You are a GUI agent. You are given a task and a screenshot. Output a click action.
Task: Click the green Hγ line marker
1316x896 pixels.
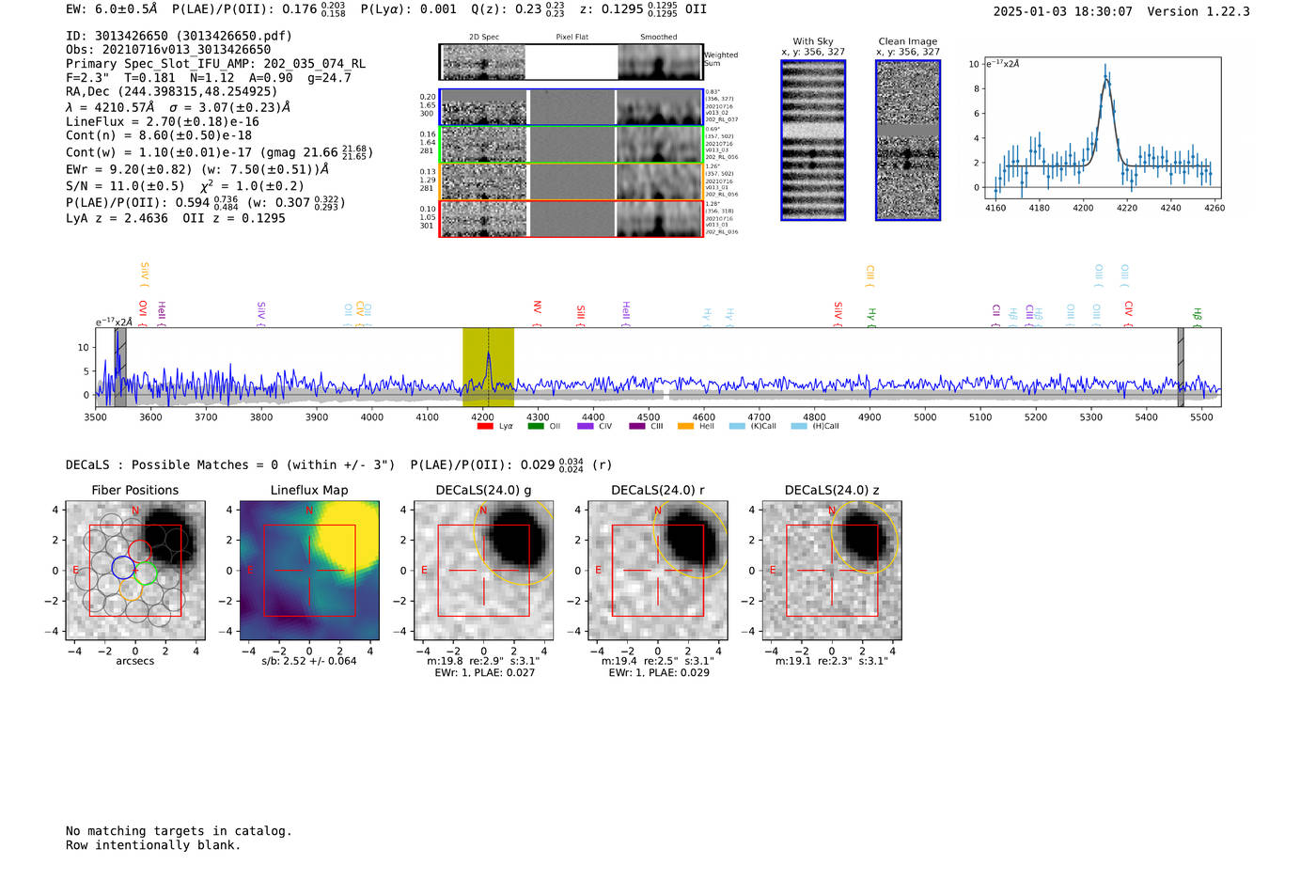pyautogui.click(x=871, y=316)
